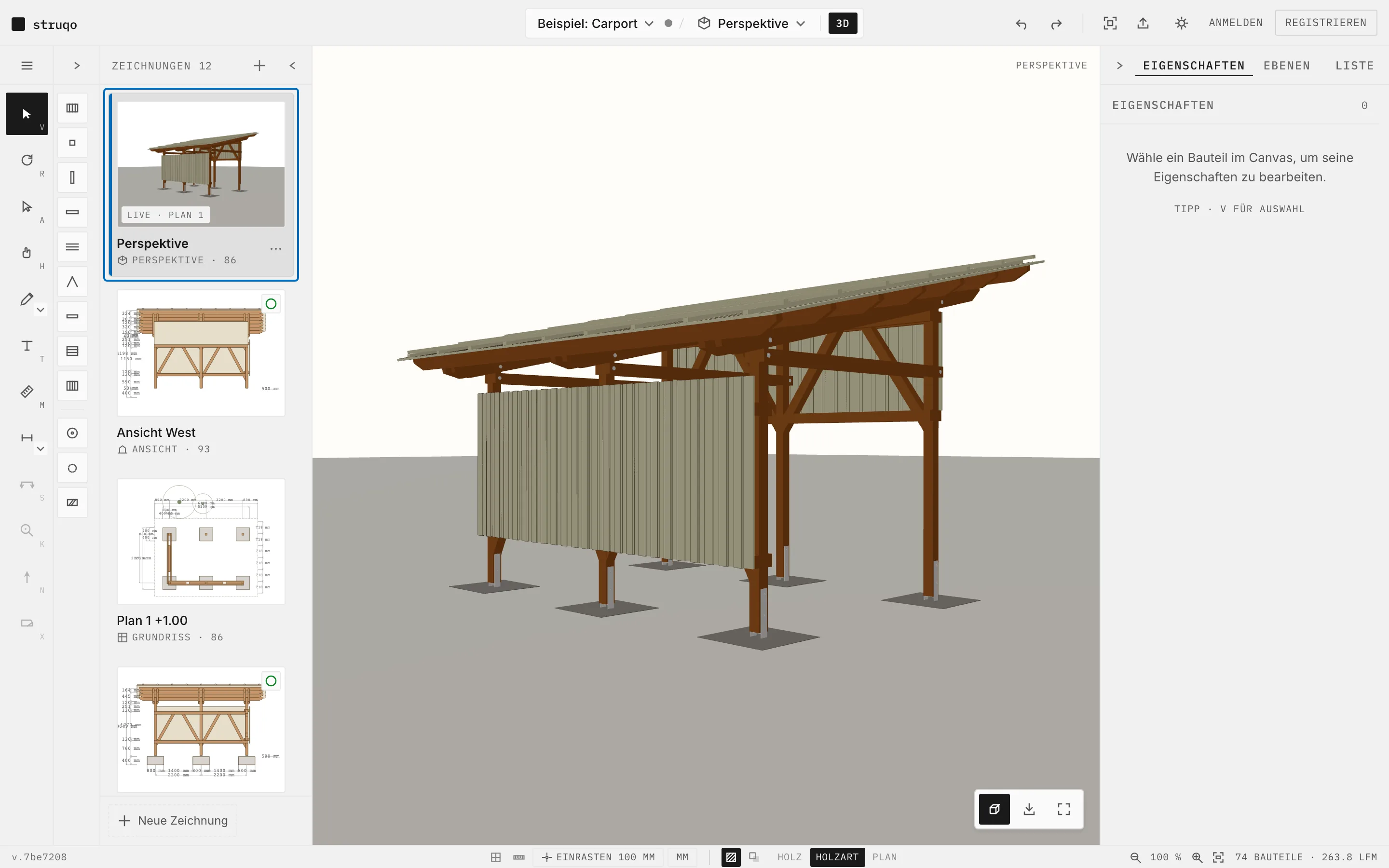Collapse the Zeichnungen panel chevron

pyautogui.click(x=292, y=66)
